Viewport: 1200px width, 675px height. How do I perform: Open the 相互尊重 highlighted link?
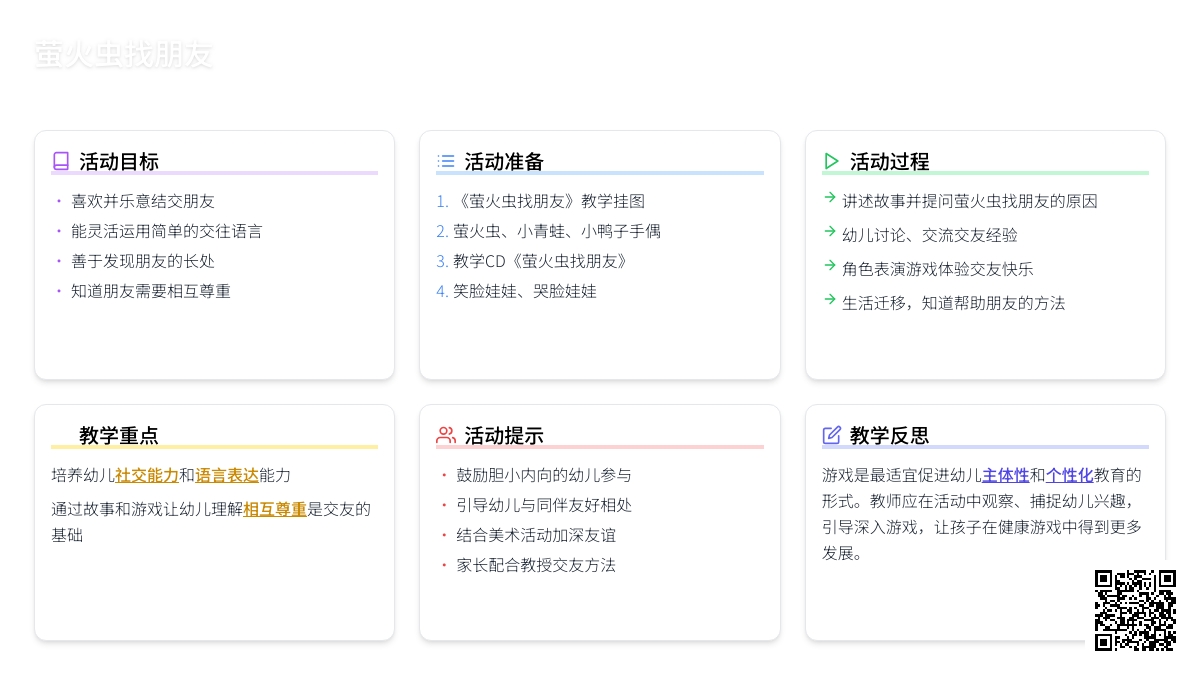(x=275, y=509)
